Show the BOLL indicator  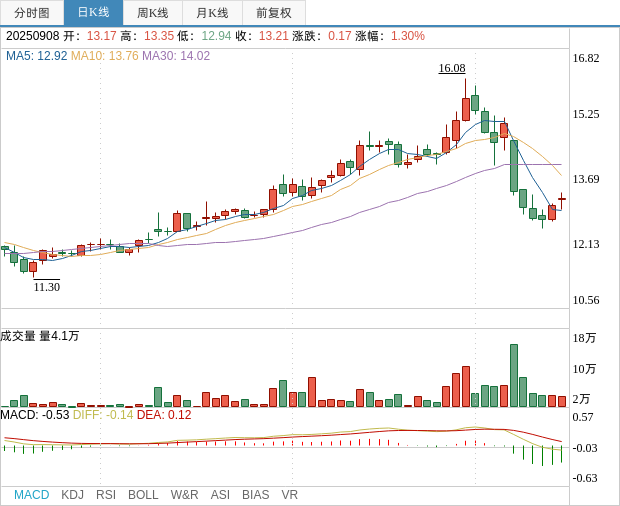[143, 495]
